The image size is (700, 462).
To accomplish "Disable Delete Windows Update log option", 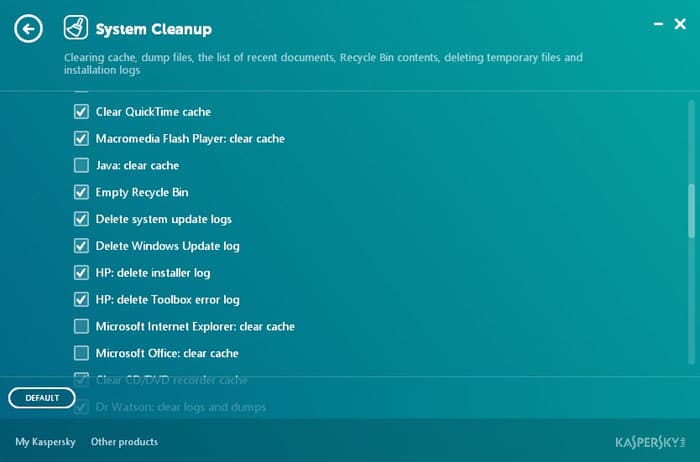I will pos(81,246).
